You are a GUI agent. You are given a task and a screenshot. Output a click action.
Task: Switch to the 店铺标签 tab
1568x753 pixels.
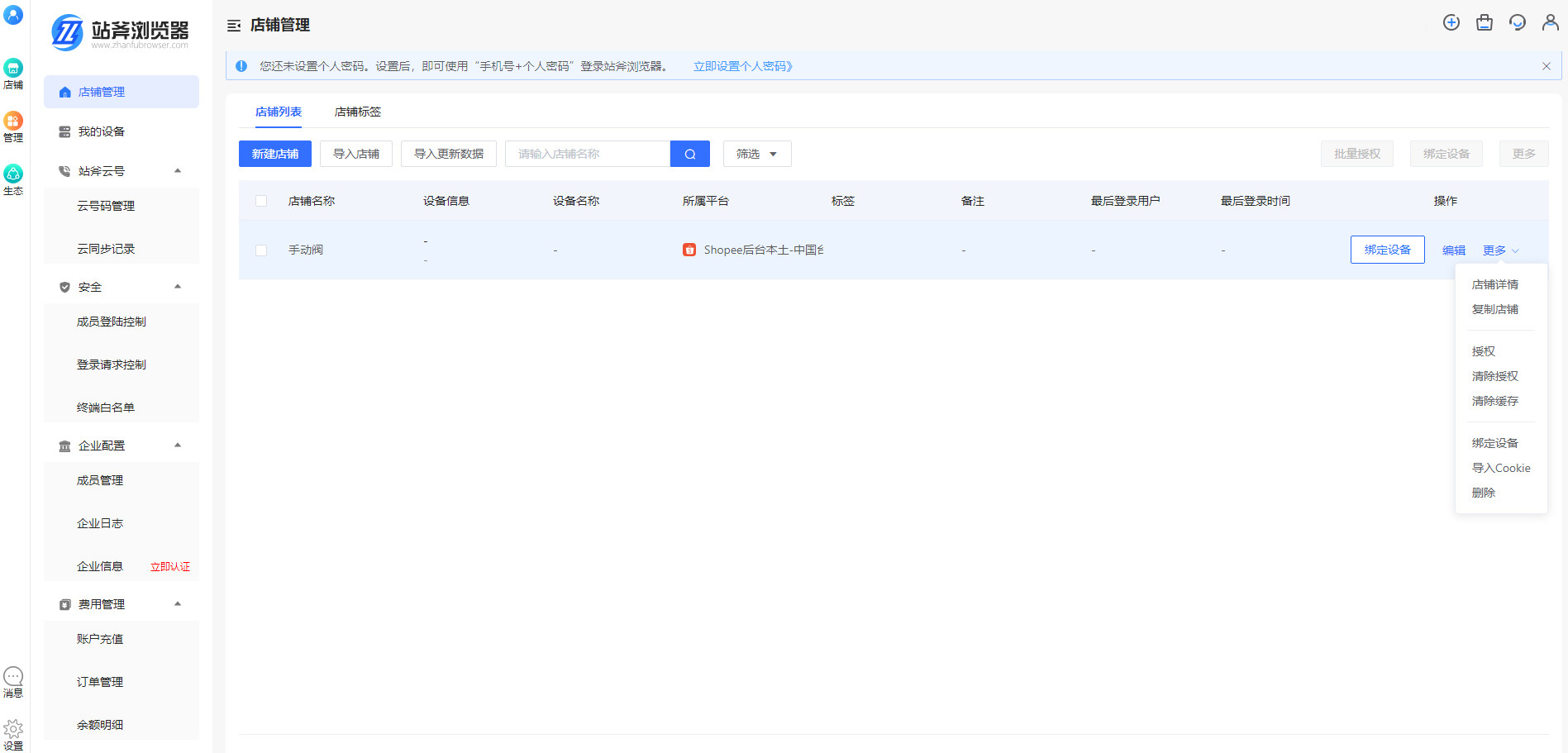coord(358,112)
